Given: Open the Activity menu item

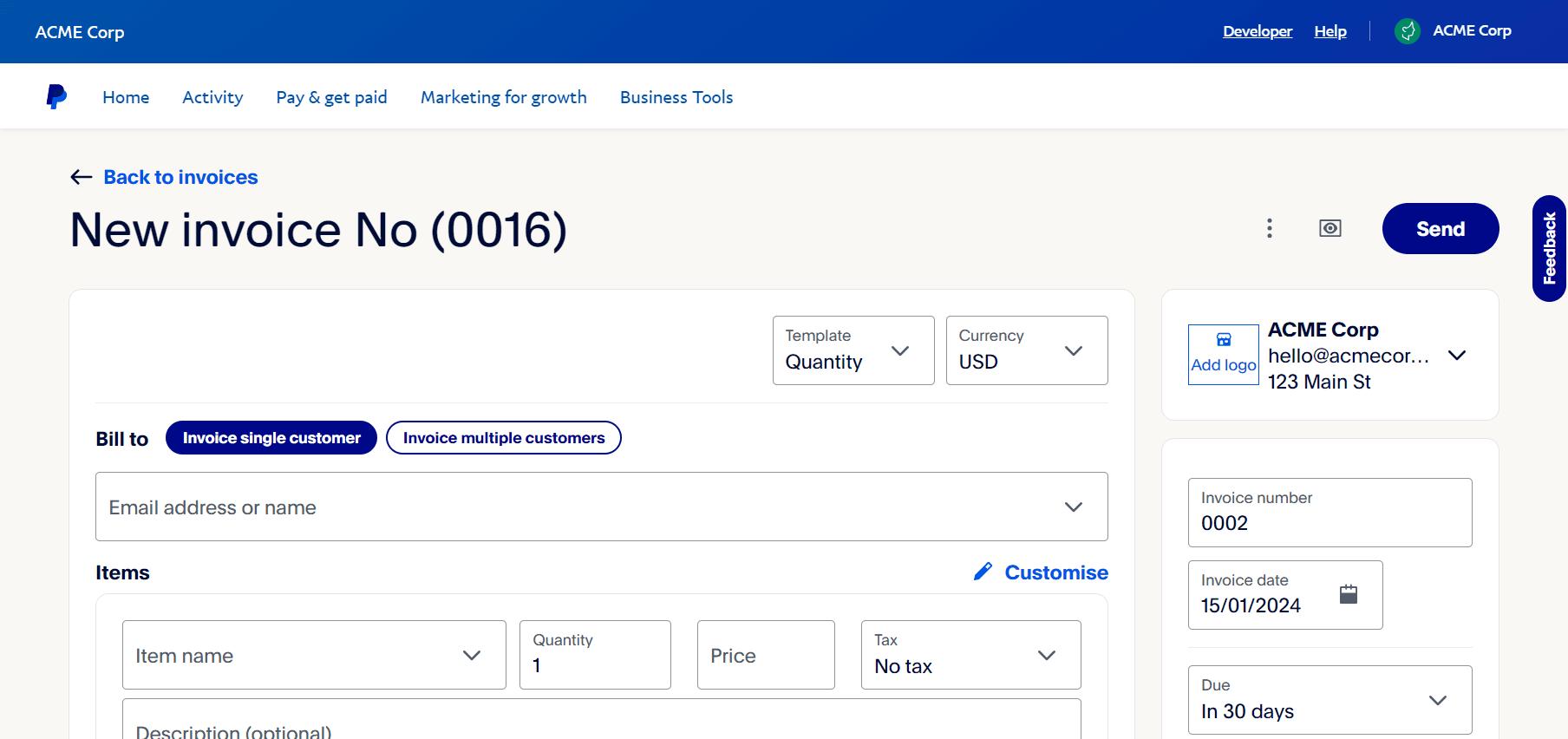Looking at the screenshot, I should tap(212, 97).
